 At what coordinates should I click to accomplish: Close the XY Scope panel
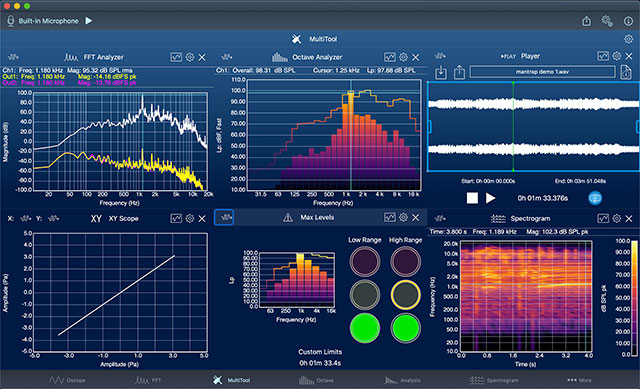click(202, 219)
